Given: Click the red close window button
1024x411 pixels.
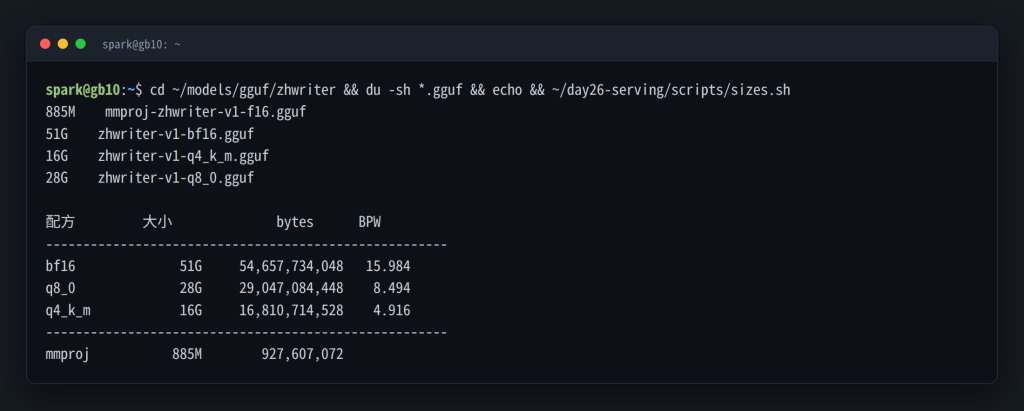Looking at the screenshot, I should point(45,44).
